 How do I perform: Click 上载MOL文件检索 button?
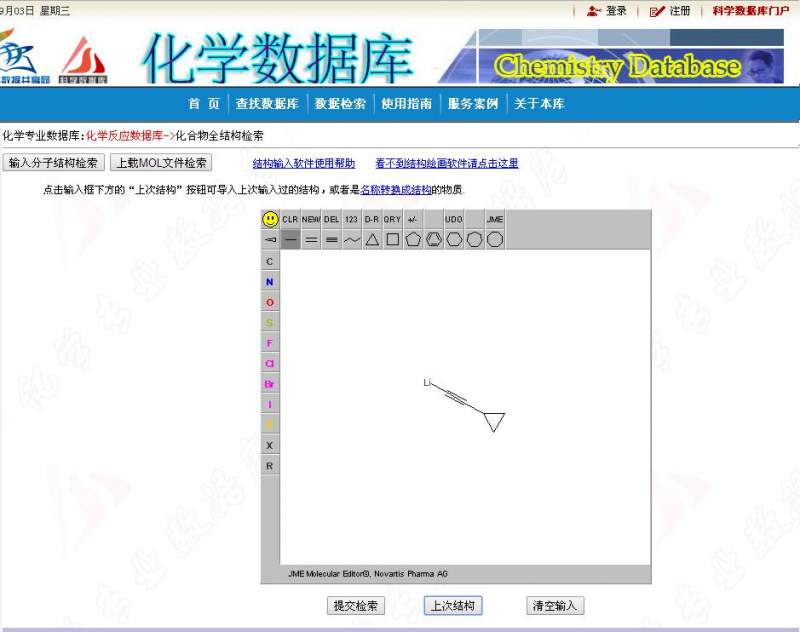[x=161, y=163]
